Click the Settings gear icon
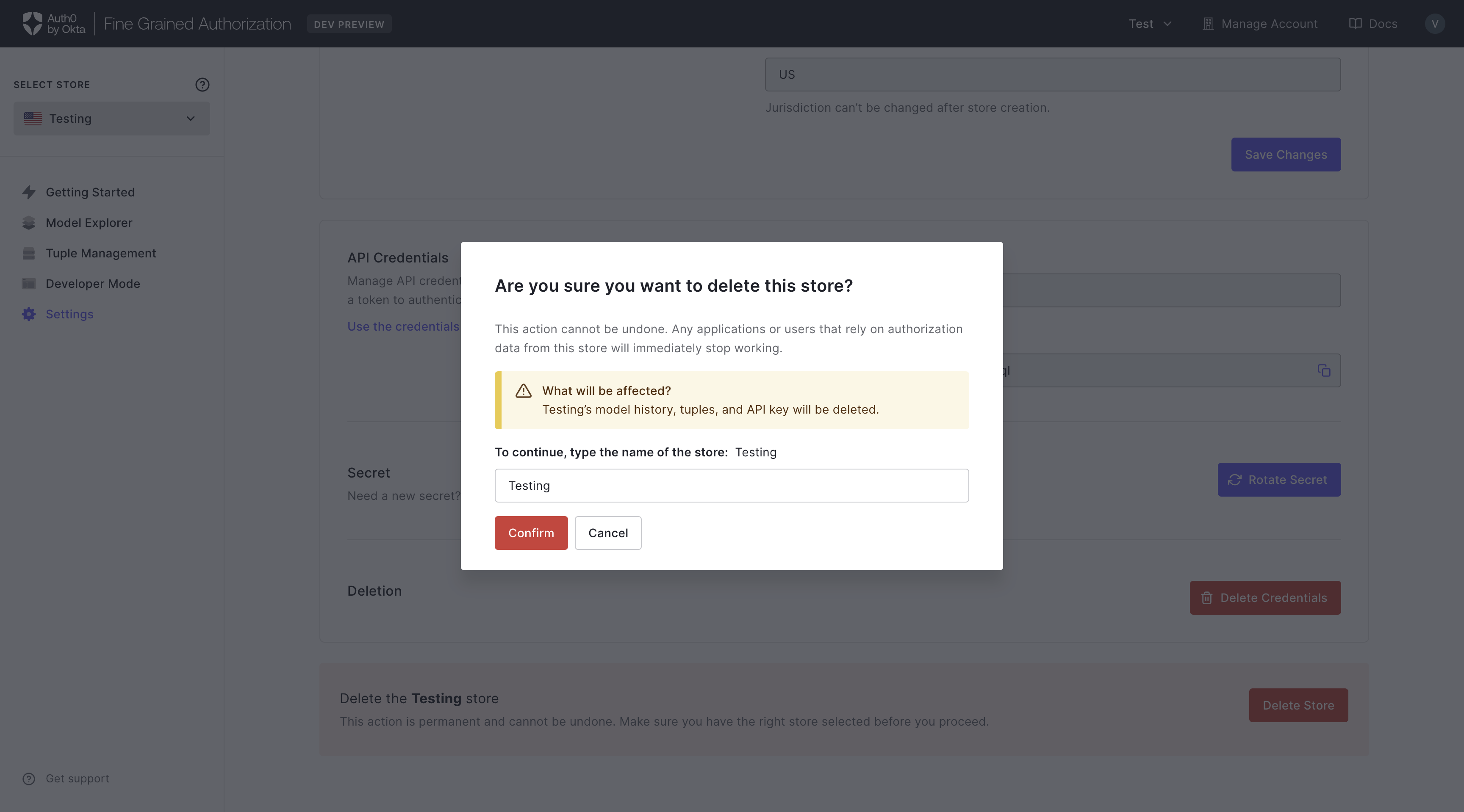Viewport: 1464px width, 812px height. click(29, 314)
